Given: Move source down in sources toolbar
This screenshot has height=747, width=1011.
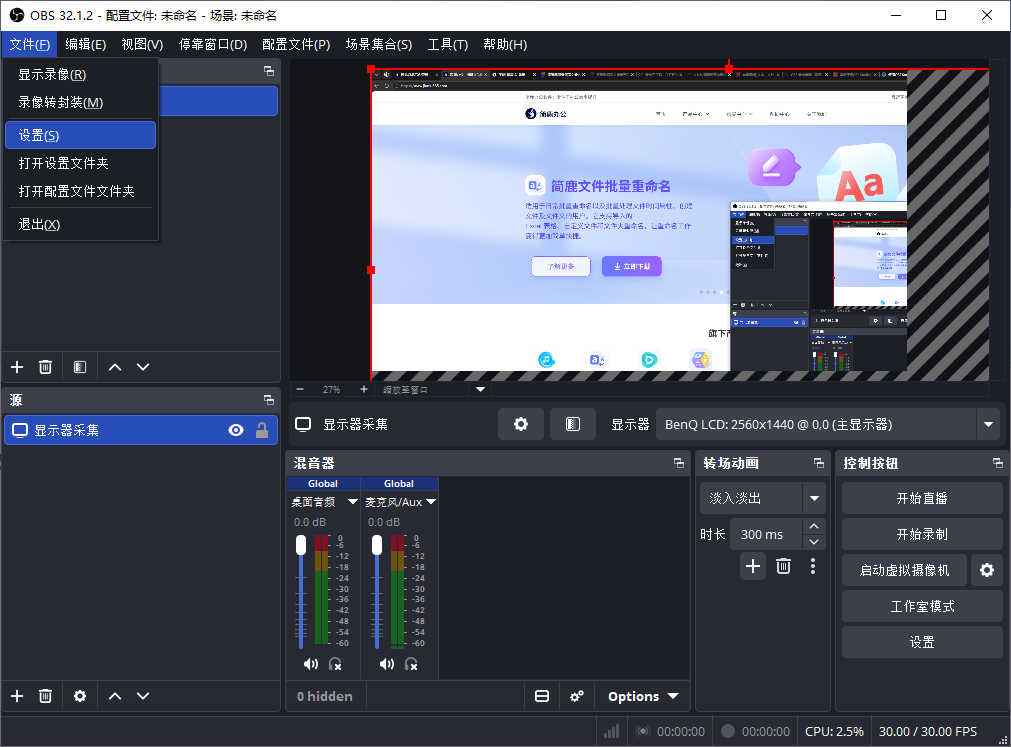Looking at the screenshot, I should coord(143,696).
